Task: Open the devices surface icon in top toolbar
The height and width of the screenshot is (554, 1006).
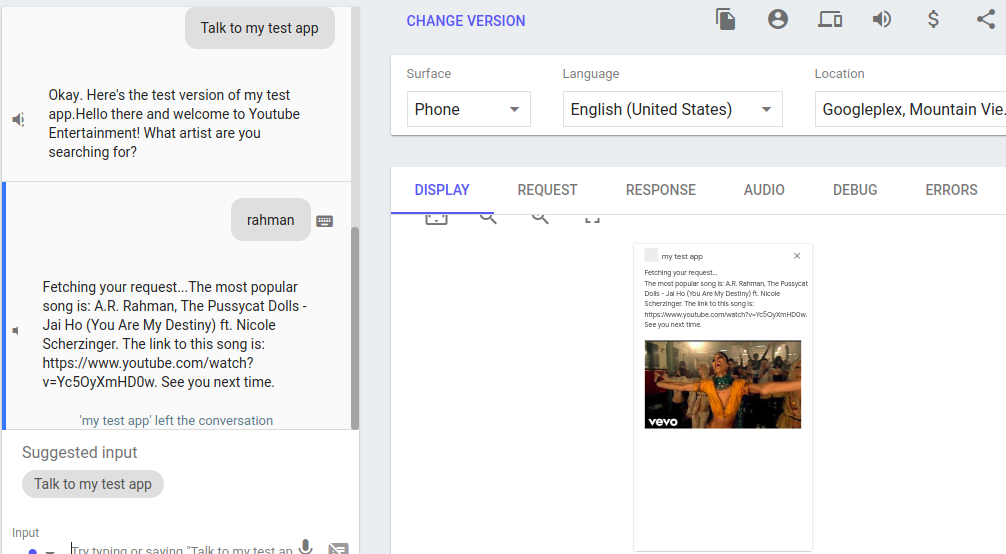Action: [830, 19]
